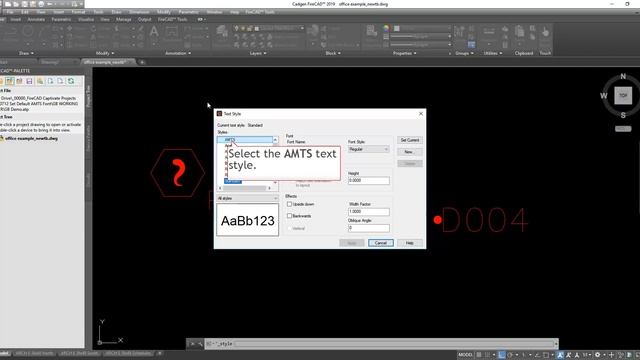Click N on the ViewCube compass
The width and height of the screenshot is (640, 360).
click(623, 76)
